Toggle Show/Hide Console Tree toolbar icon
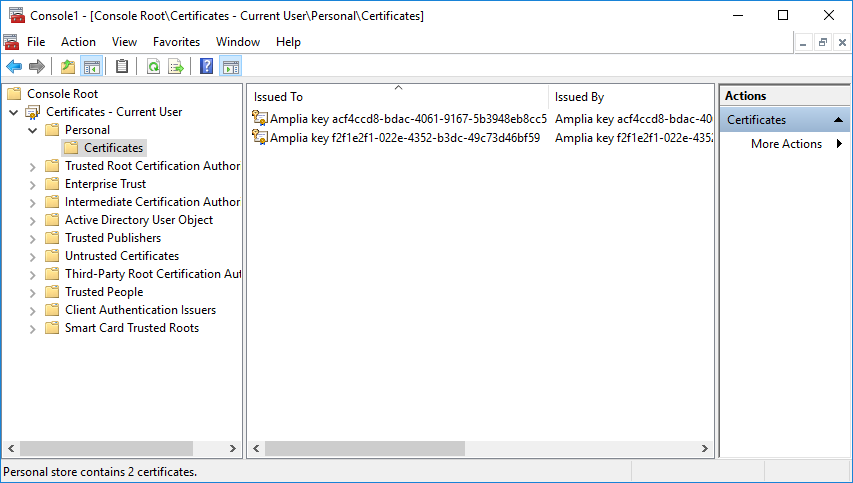The image size is (853, 483). tap(91, 67)
